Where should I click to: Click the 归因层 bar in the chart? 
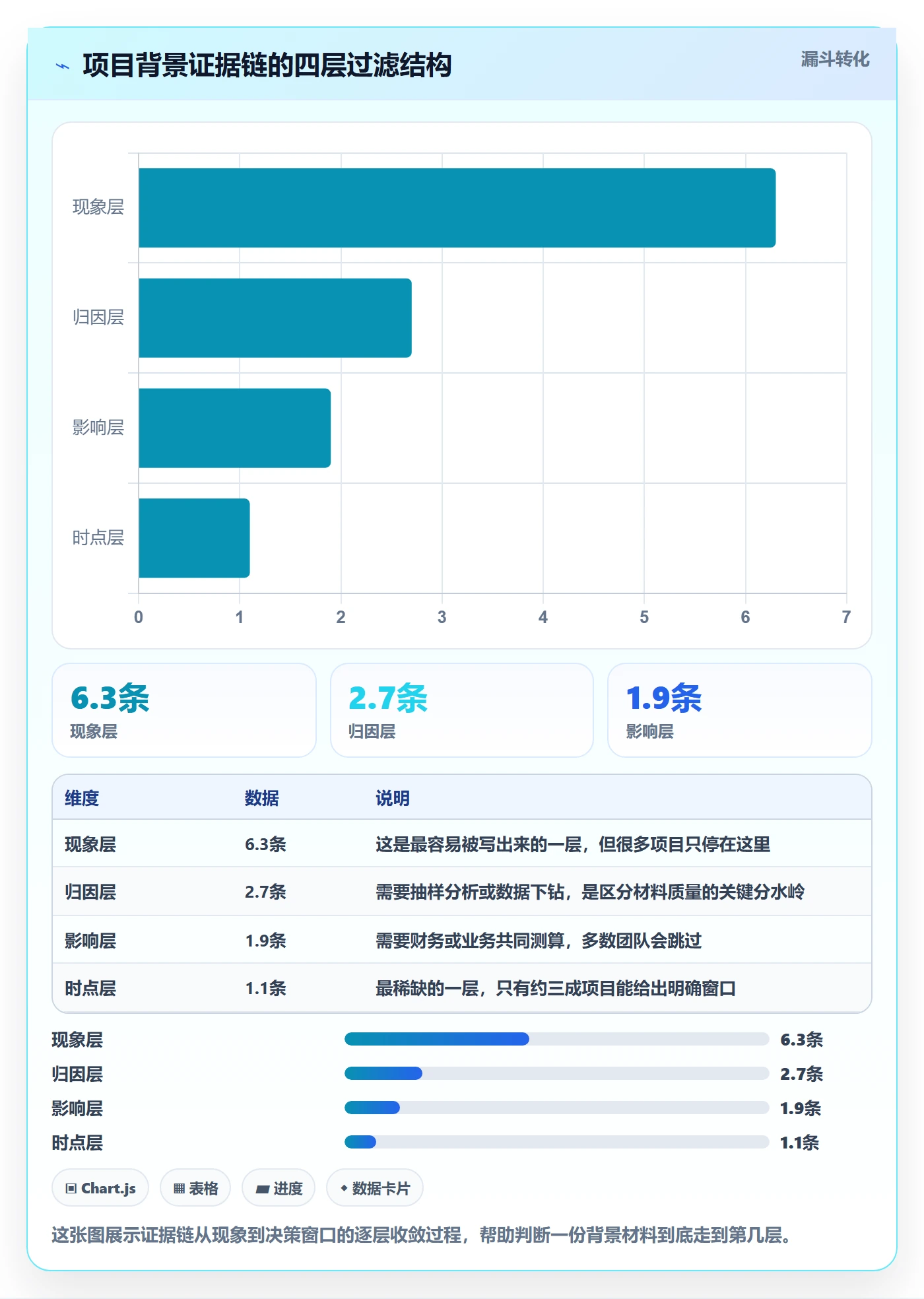tap(275, 318)
